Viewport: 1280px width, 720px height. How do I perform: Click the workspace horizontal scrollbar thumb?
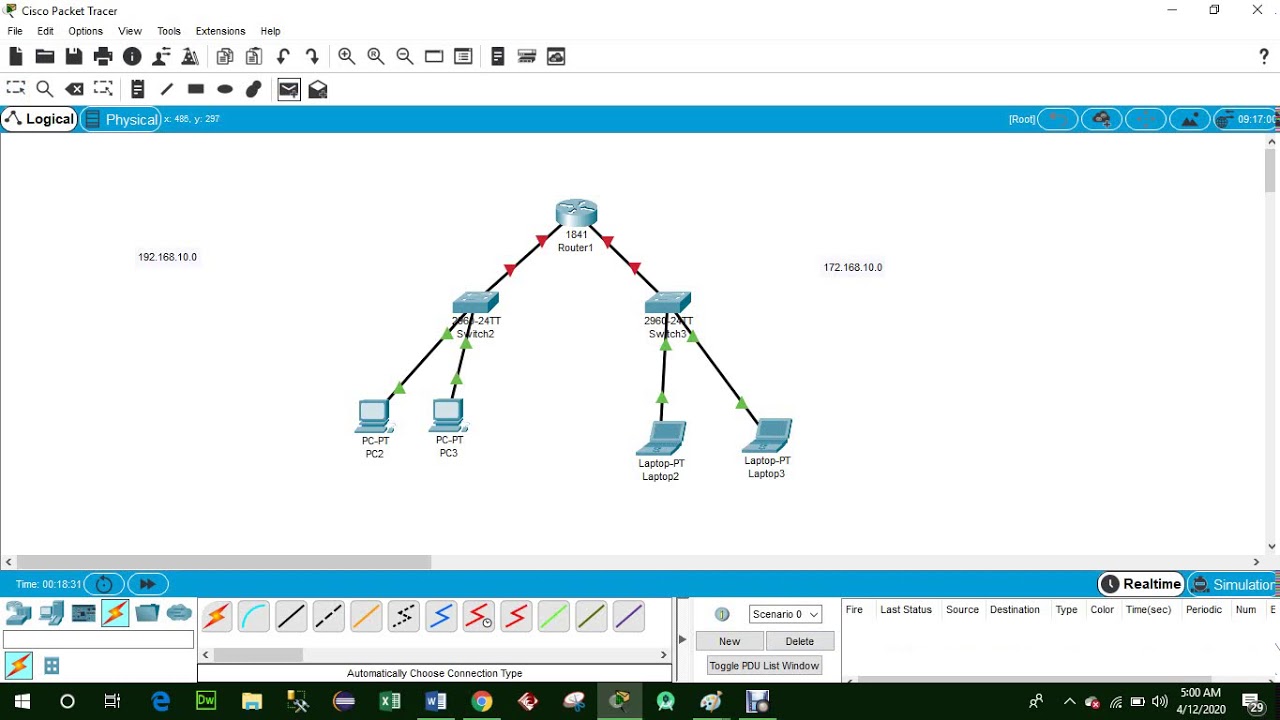coord(224,562)
